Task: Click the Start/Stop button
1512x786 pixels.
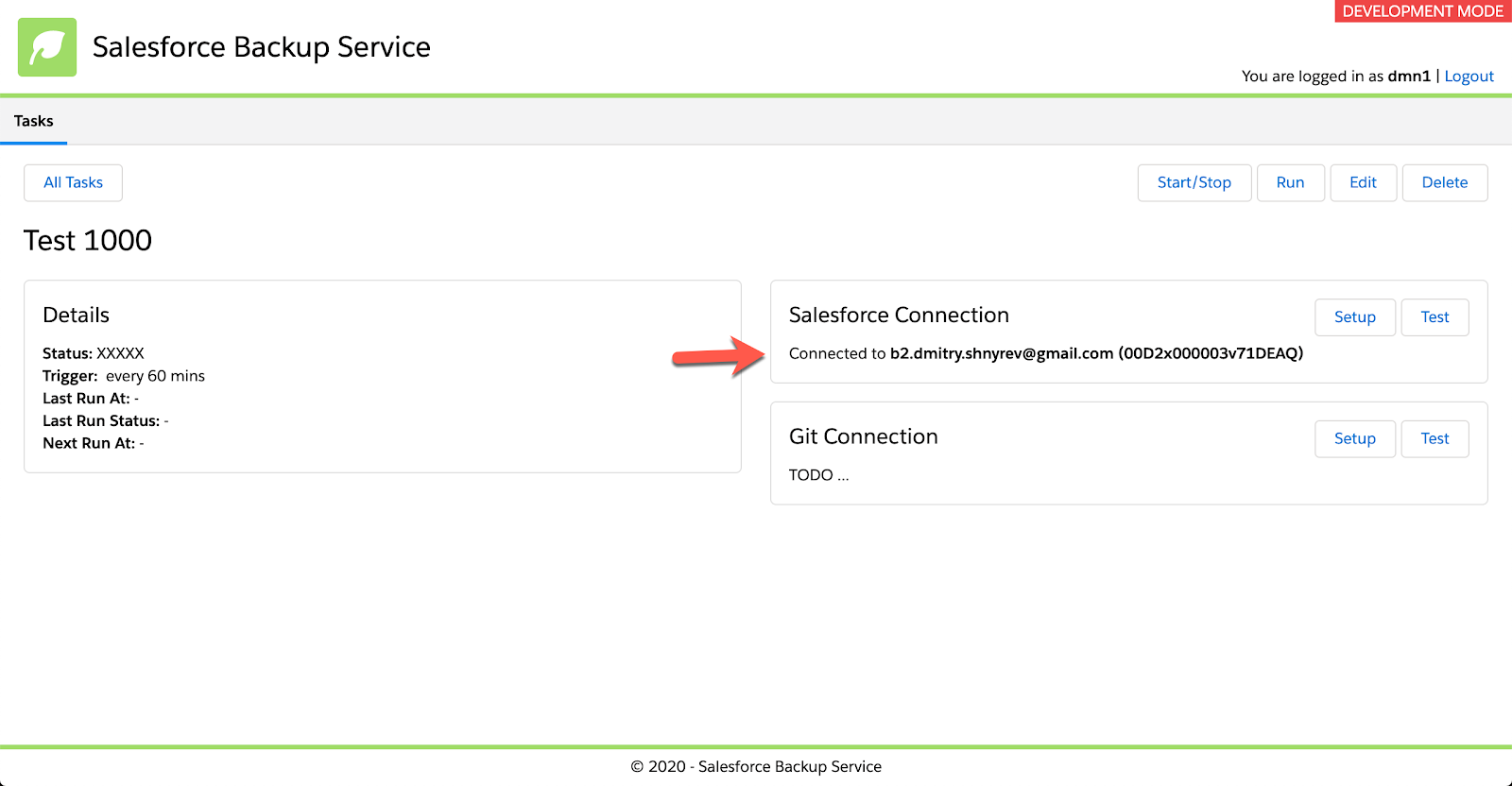Action: click(x=1194, y=182)
